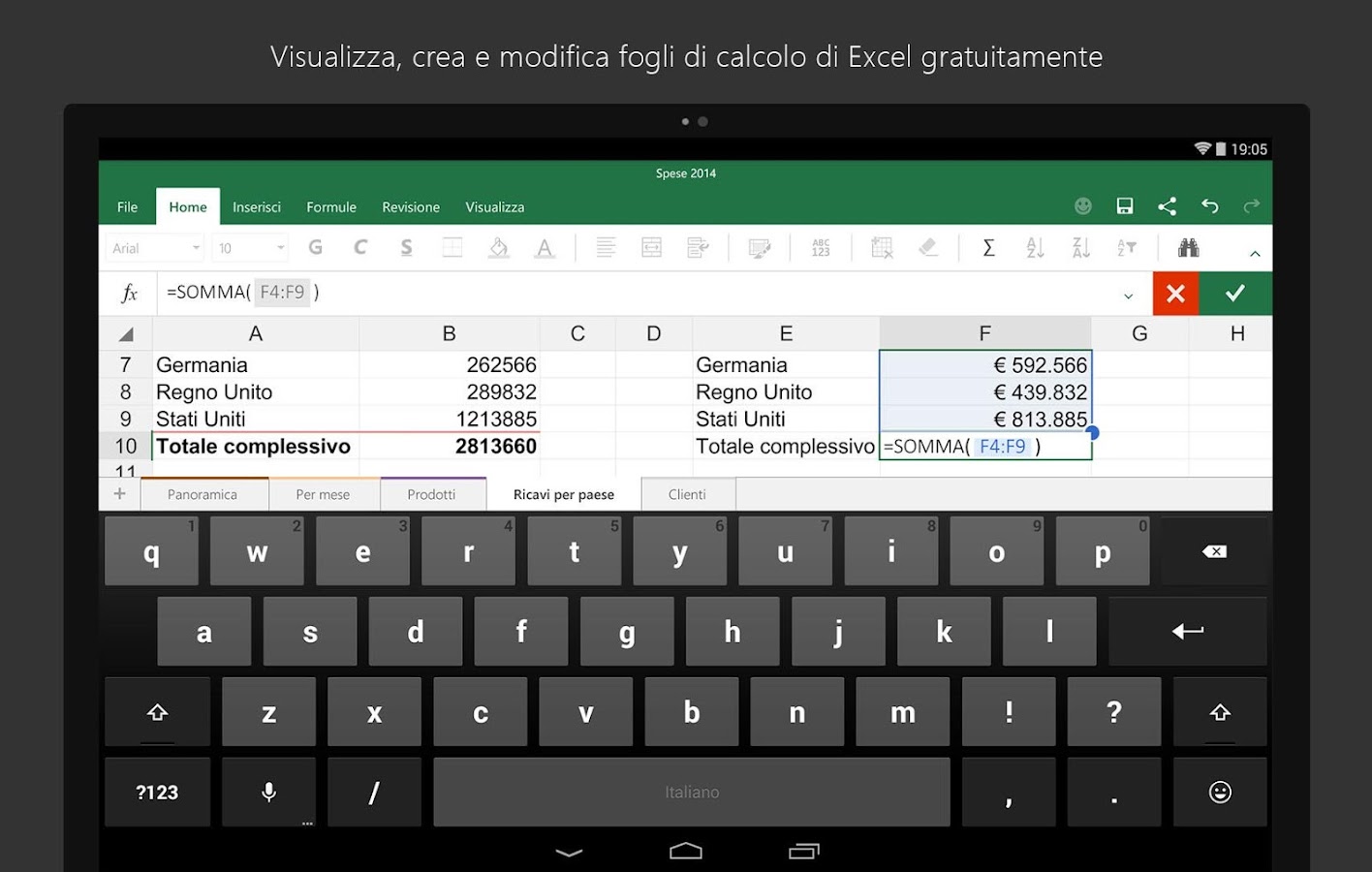The height and width of the screenshot is (872, 1372).
Task: Sort descending with the Z-A icon
Action: [1081, 248]
